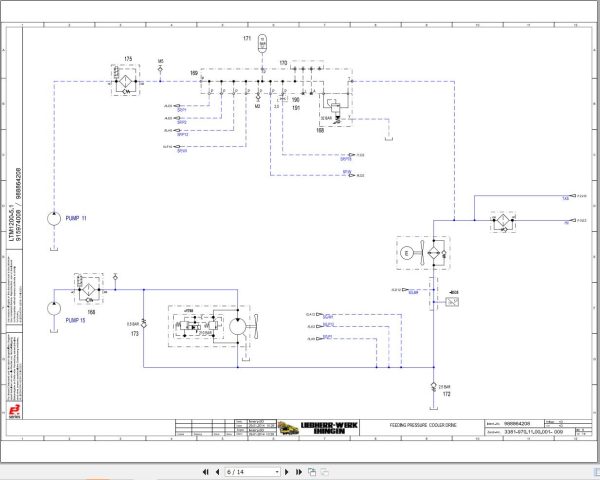Click the filter component number 175
This screenshot has width=600, height=480.
tap(128, 59)
